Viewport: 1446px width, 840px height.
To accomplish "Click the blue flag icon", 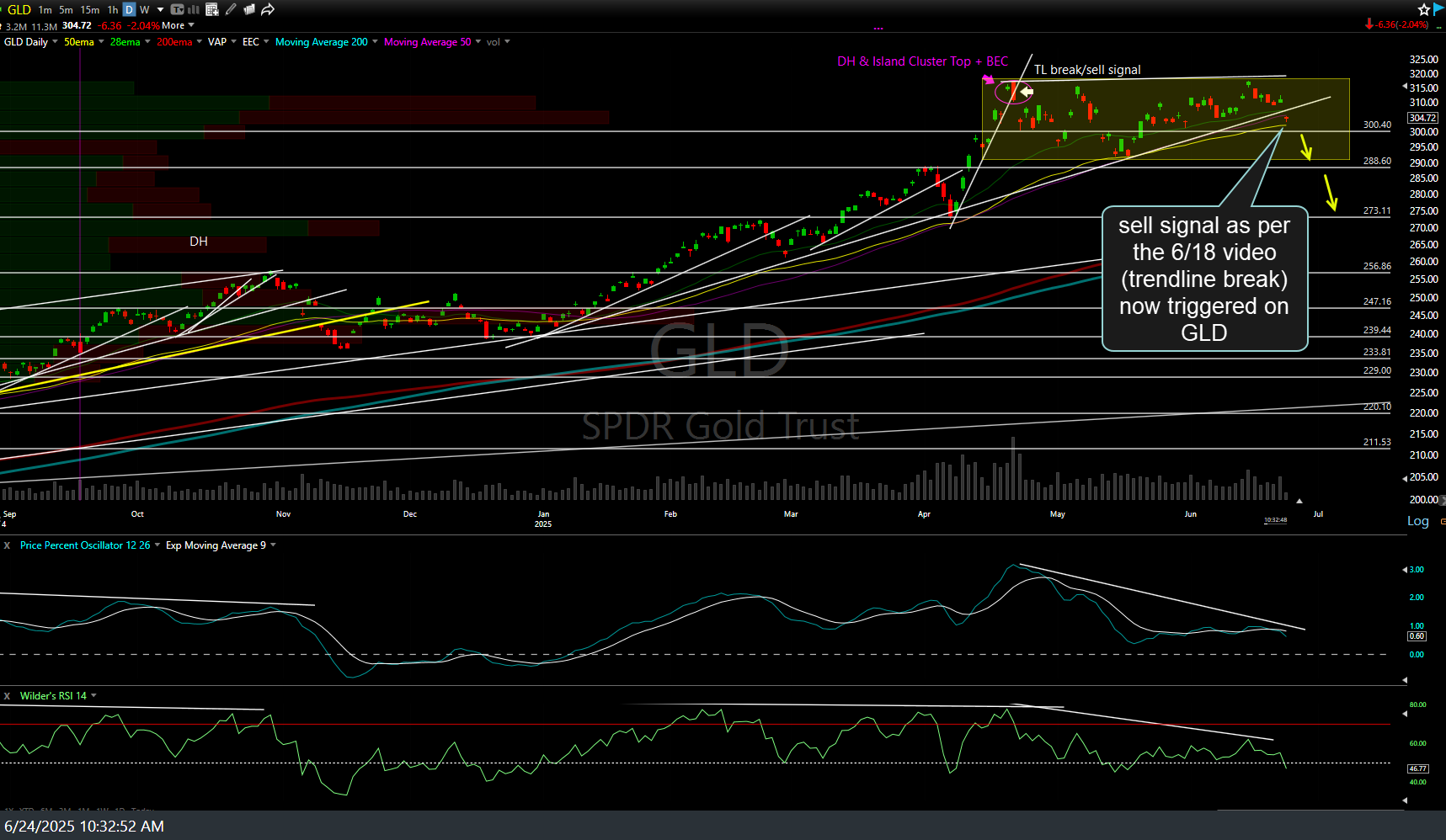I will (x=1439, y=9).
